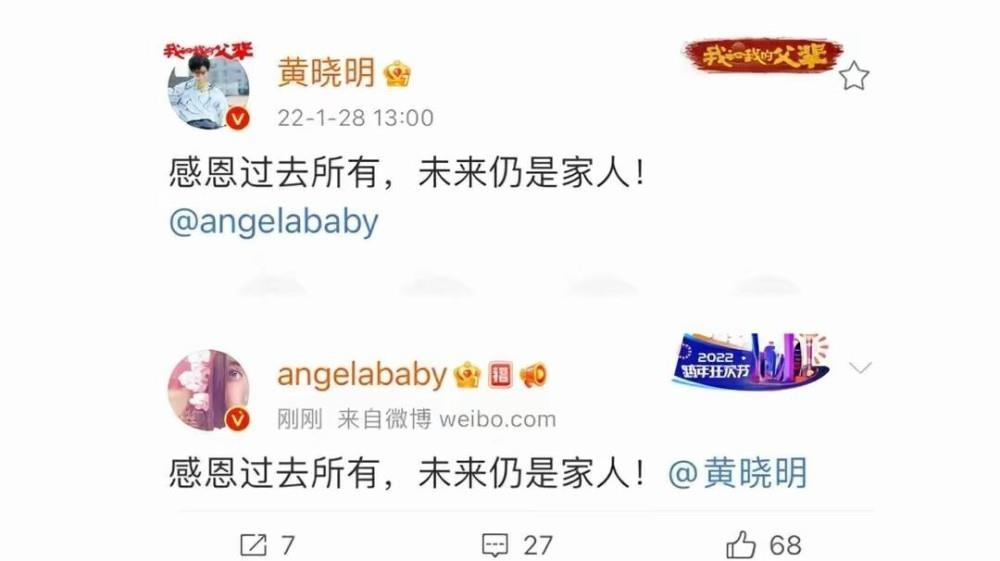
Task: Click the crown membership badge next to 黄晓明
Action: pyautogui.click(x=397, y=75)
